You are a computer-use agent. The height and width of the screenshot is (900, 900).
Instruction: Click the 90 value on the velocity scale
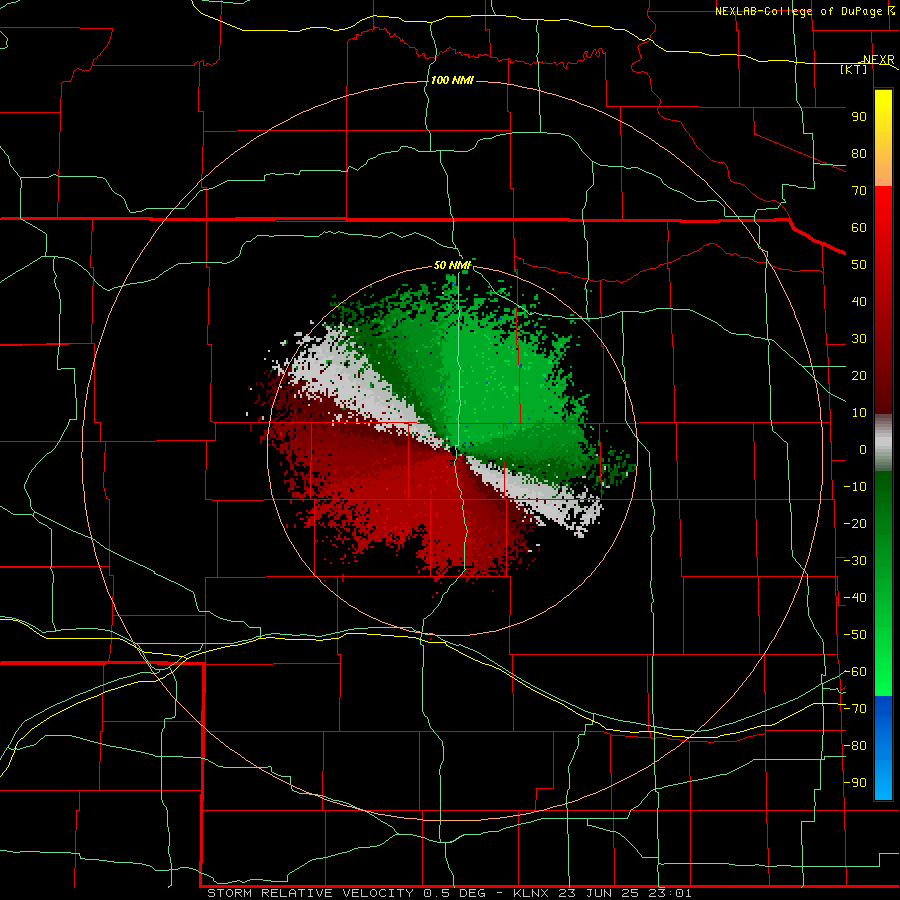click(859, 117)
